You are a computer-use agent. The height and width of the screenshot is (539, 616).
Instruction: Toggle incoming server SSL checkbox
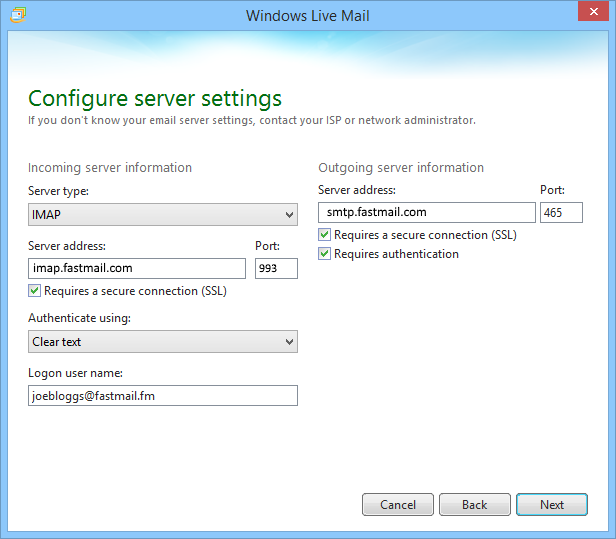tap(35, 291)
